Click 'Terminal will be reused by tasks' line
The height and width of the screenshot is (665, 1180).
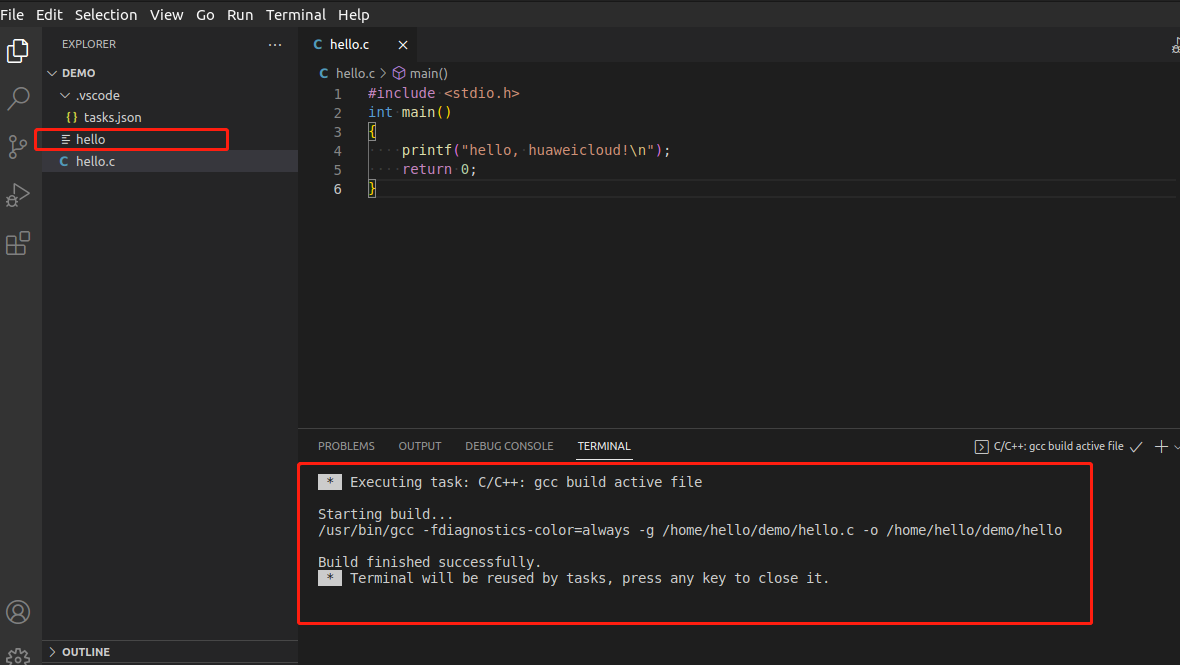tap(589, 578)
